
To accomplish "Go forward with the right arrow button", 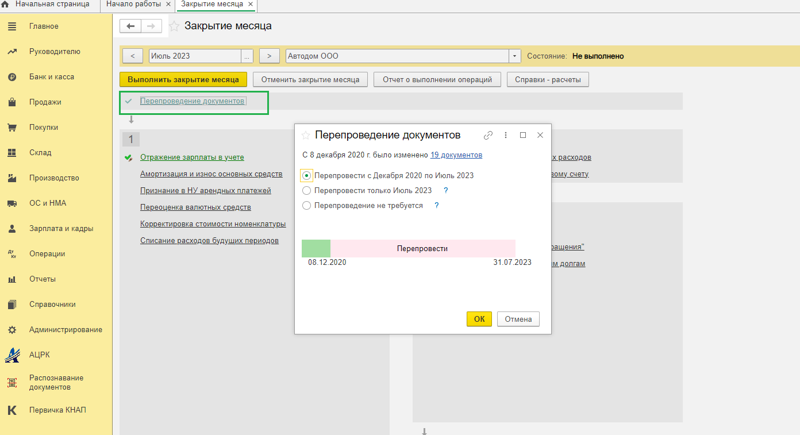I will tap(151, 26).
